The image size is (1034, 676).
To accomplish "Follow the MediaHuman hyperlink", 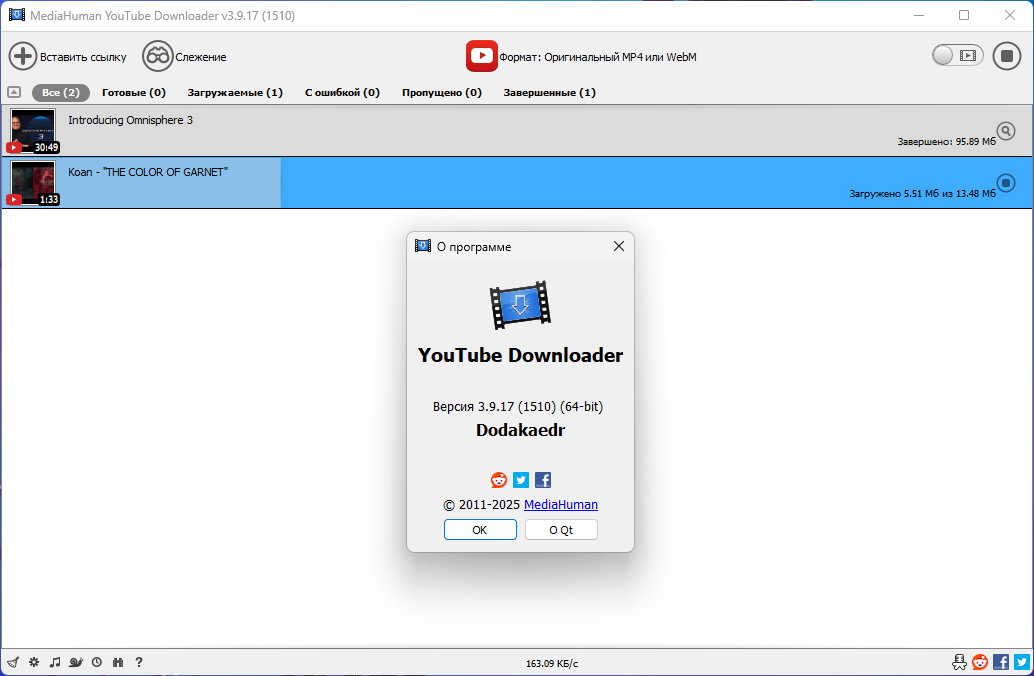I will pos(561,505).
